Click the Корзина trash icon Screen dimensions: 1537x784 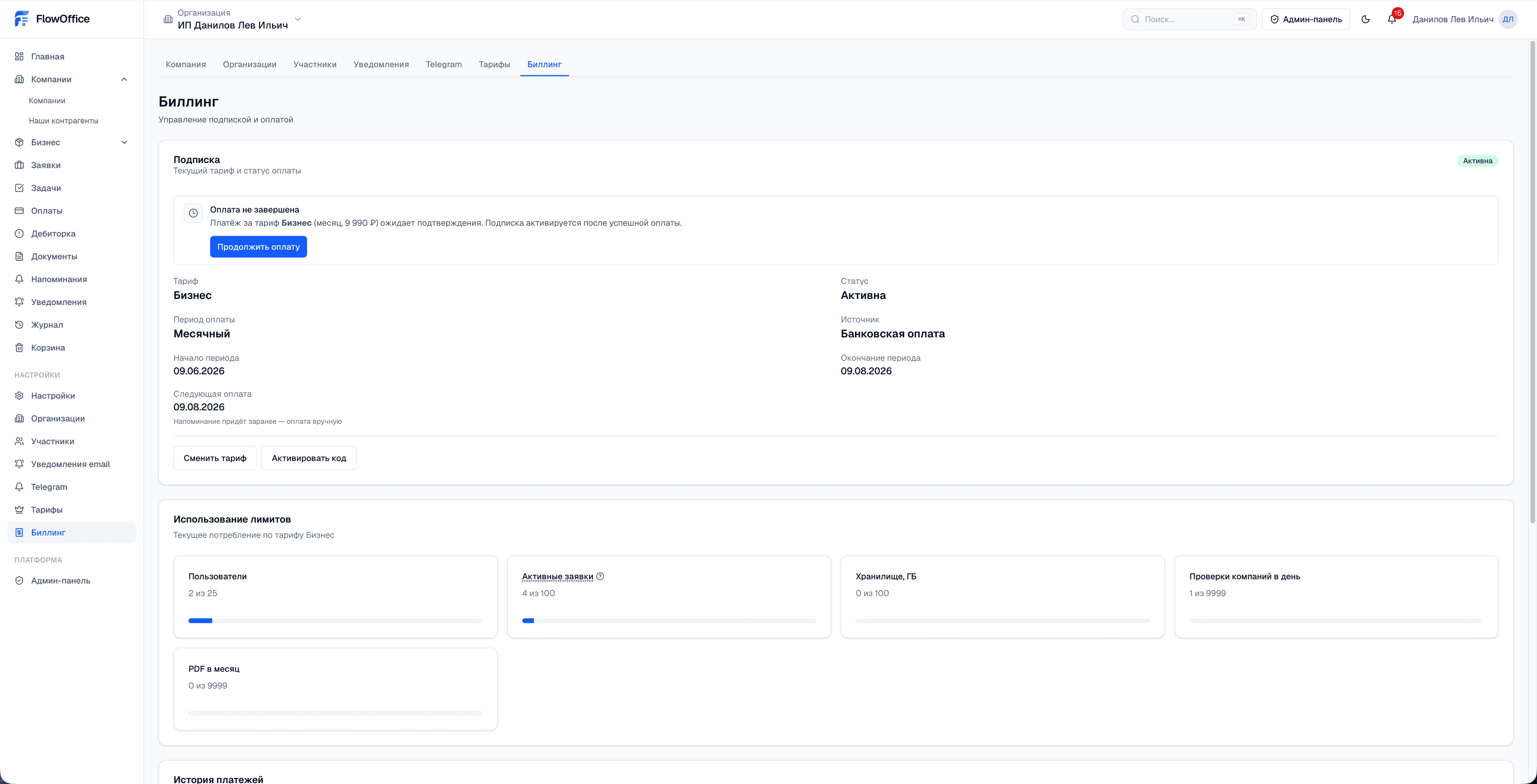[19, 348]
